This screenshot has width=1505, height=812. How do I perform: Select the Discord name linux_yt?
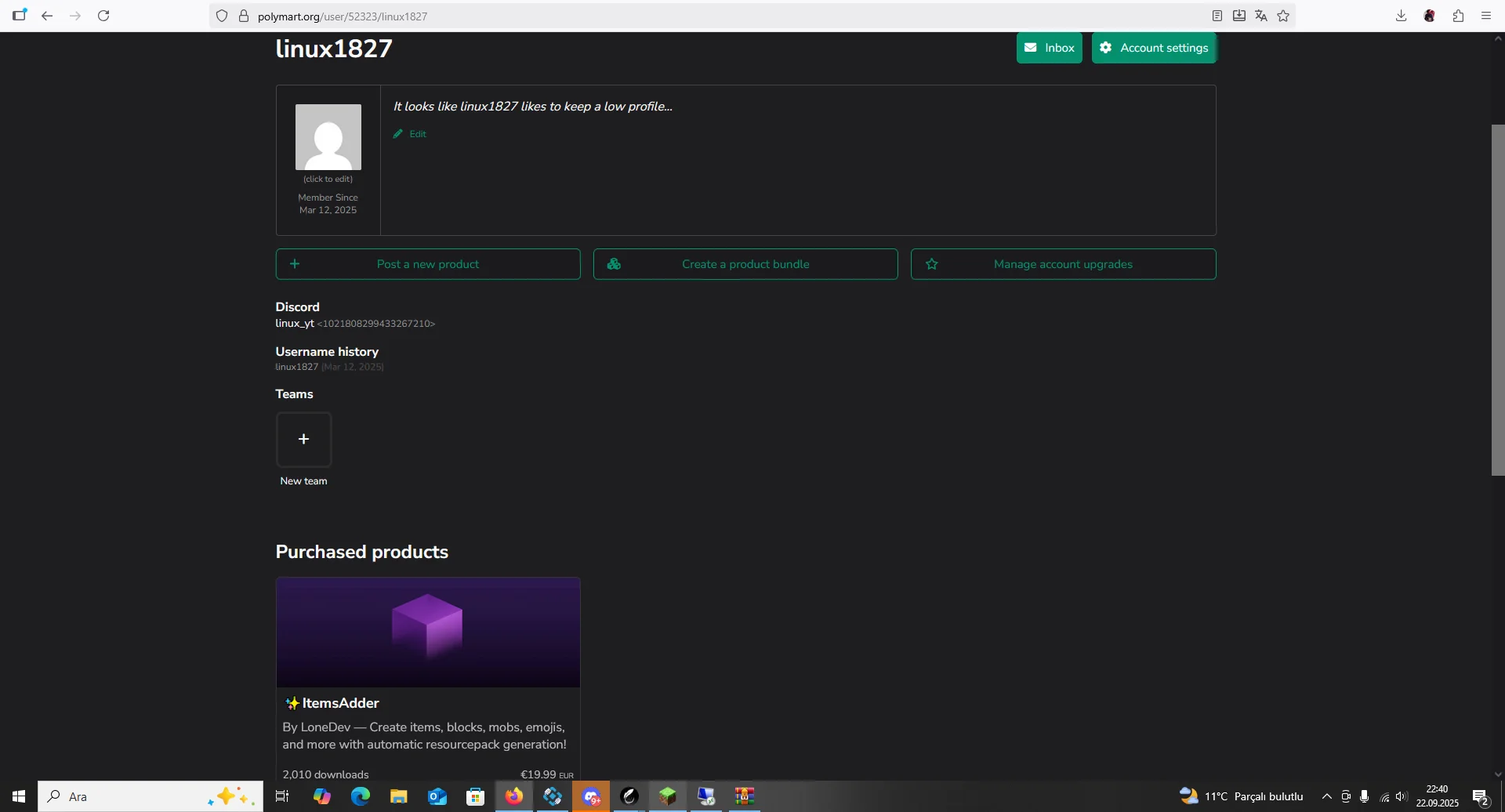(x=295, y=324)
